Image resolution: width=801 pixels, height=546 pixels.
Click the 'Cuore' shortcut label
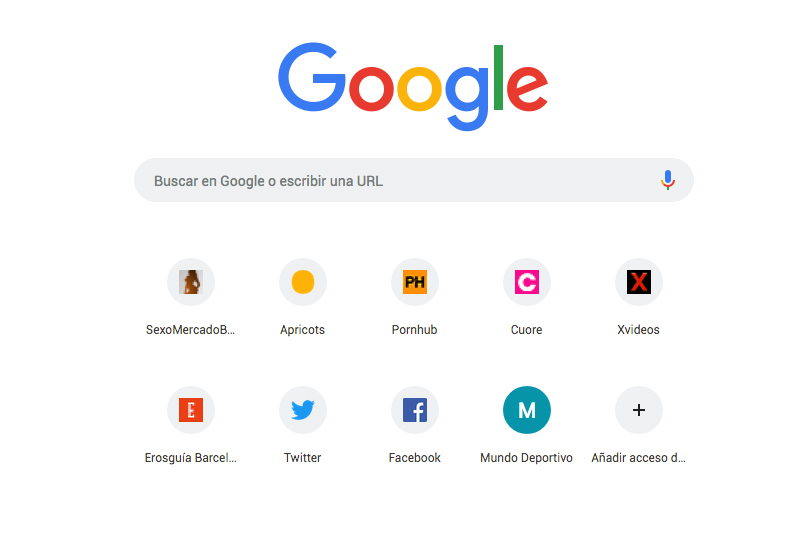tap(526, 330)
